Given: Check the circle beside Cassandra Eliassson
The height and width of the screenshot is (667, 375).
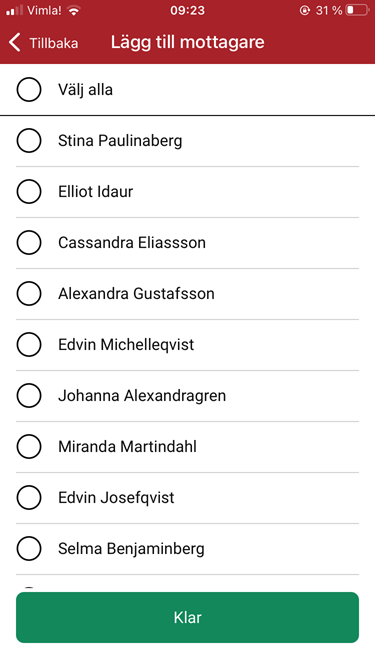Looking at the screenshot, I should point(29,242).
